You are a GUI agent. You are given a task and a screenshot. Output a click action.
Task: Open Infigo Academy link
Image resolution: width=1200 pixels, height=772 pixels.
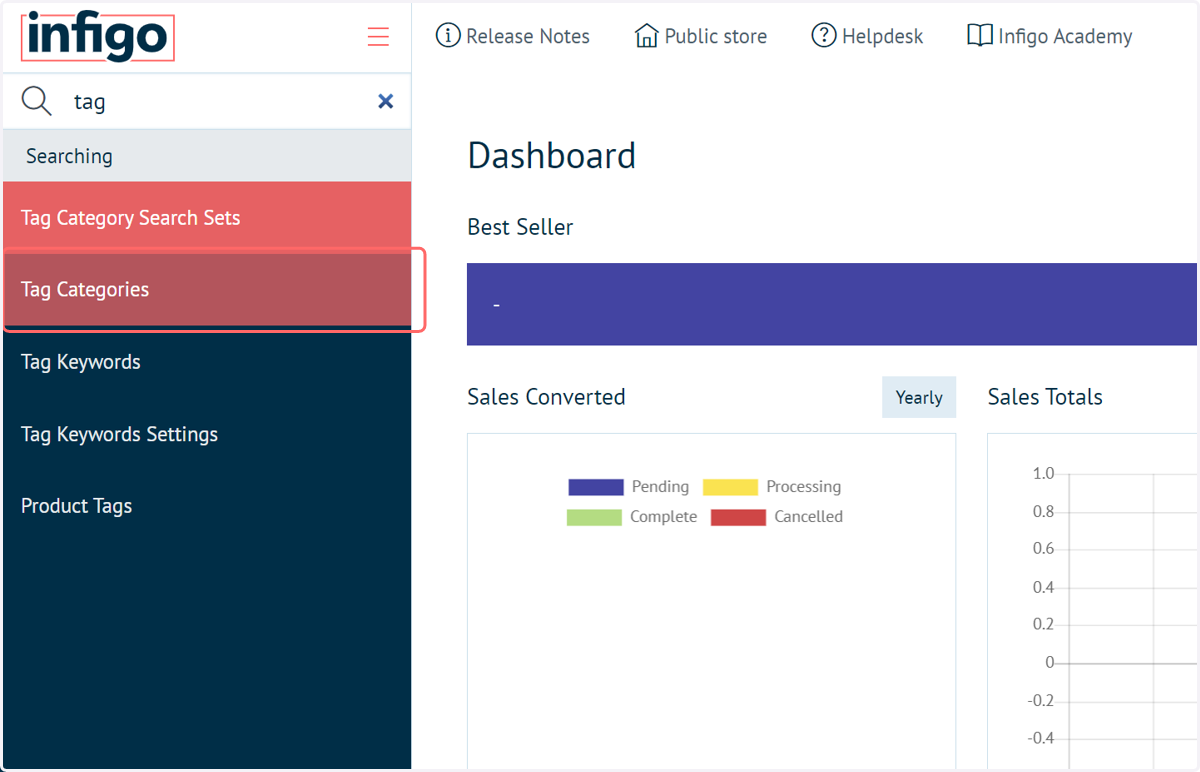pos(1049,37)
